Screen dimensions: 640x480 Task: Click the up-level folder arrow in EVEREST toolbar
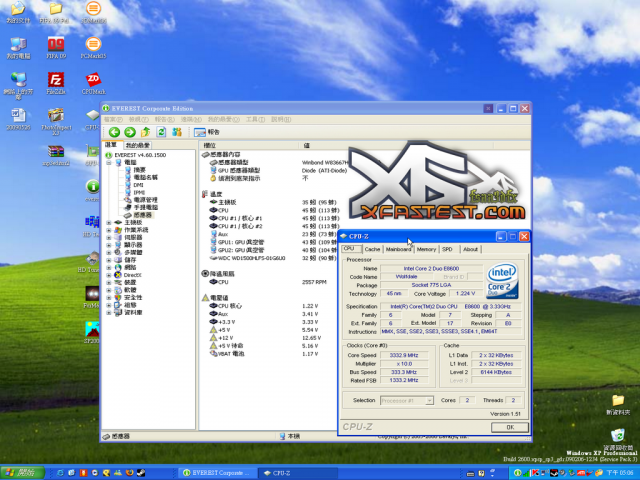pos(145,132)
